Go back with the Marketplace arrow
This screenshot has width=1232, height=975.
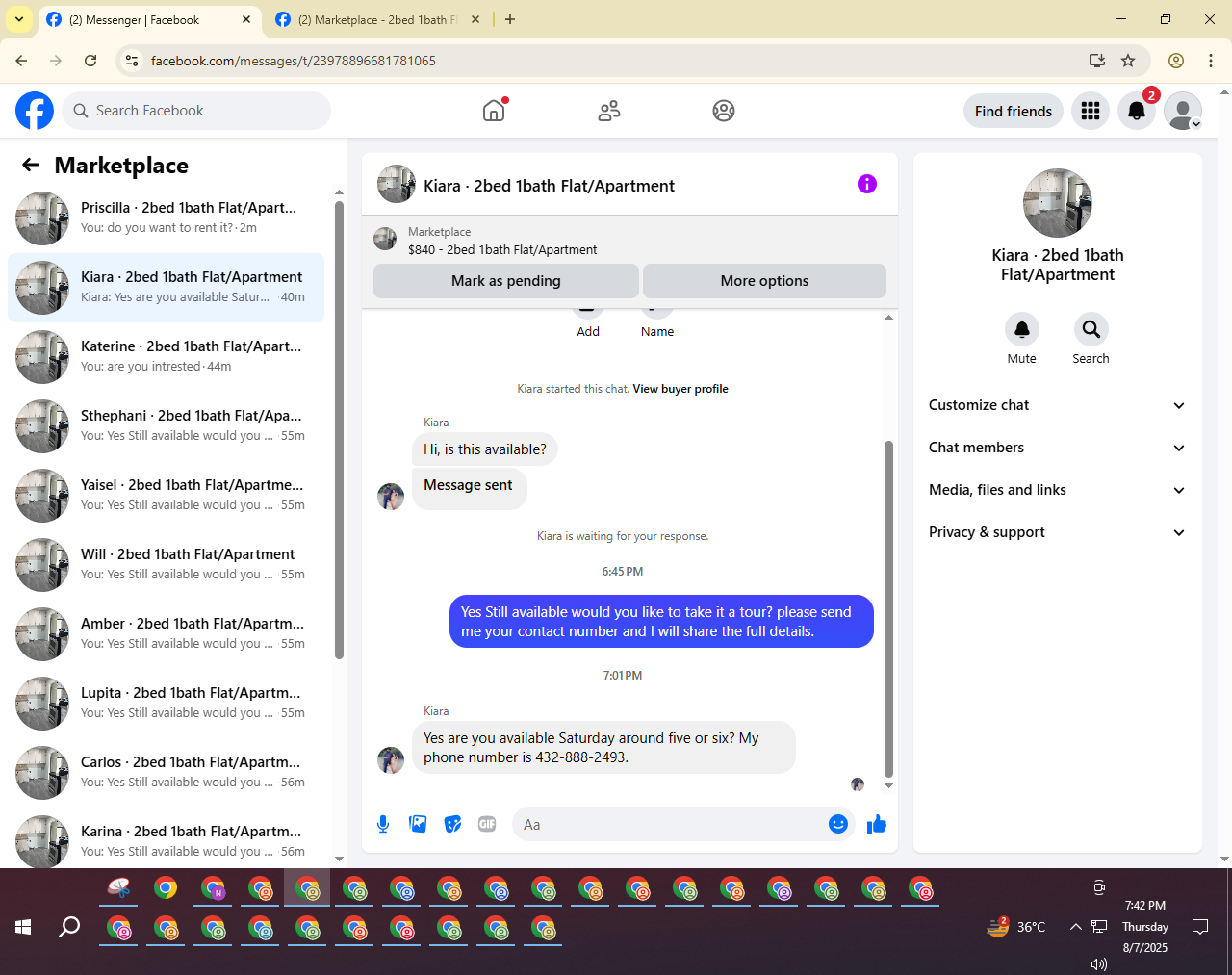point(31,165)
